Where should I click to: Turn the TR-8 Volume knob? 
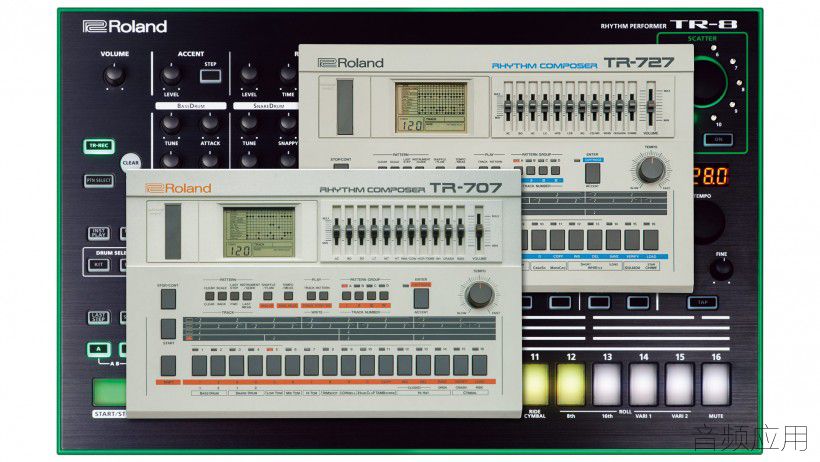(x=115, y=75)
